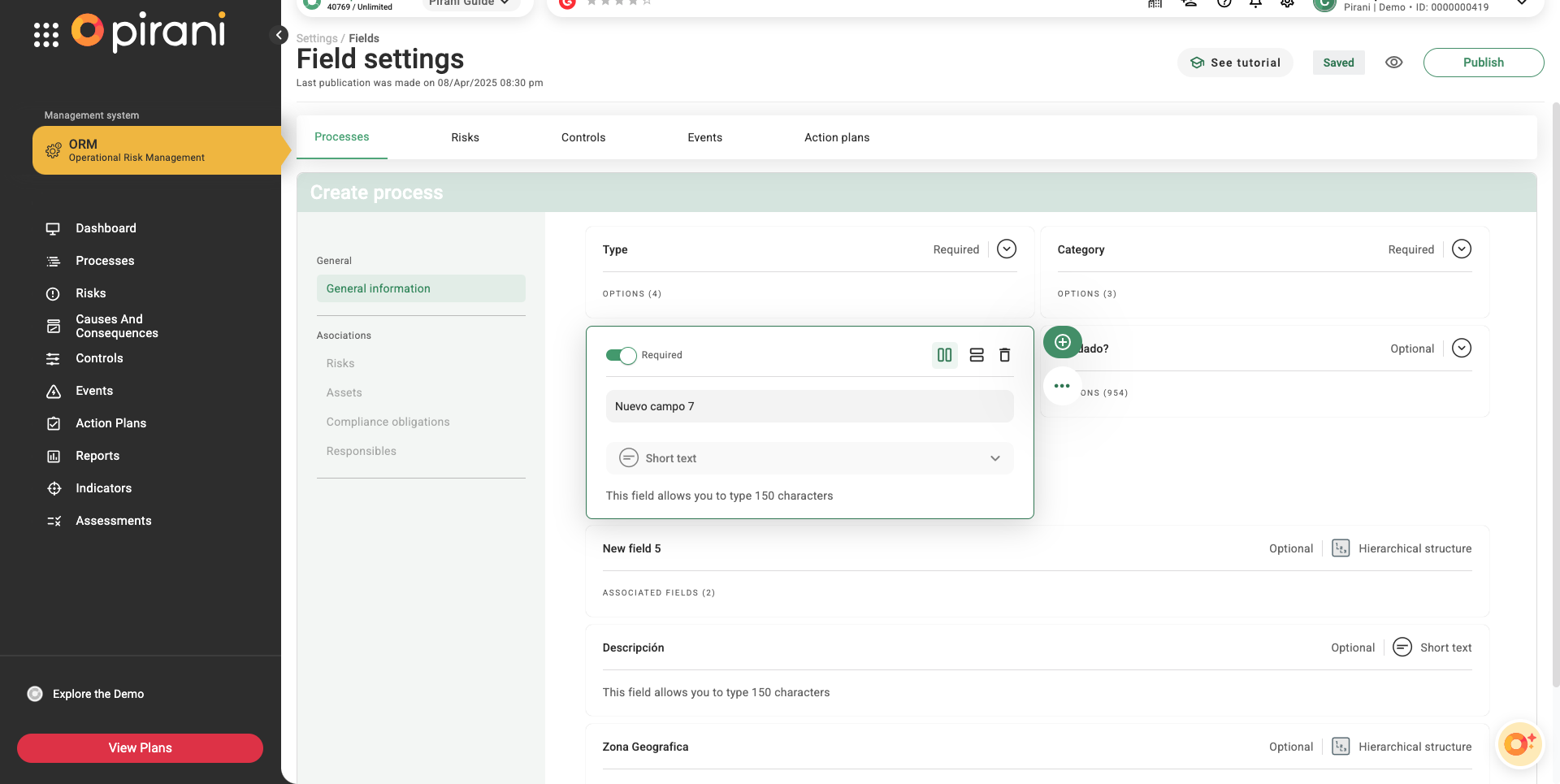Click the green add field plus button
Viewport: 1560px width, 784px height.
point(1062,342)
